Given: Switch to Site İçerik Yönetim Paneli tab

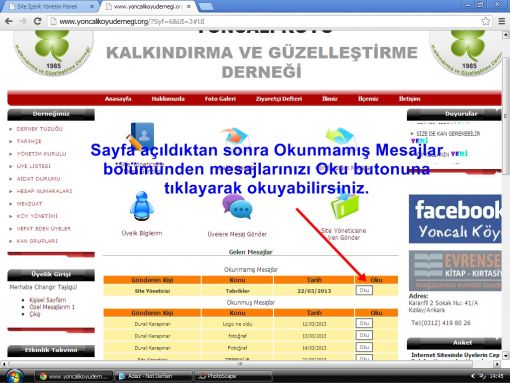Looking at the screenshot, I should click(x=49, y=6).
